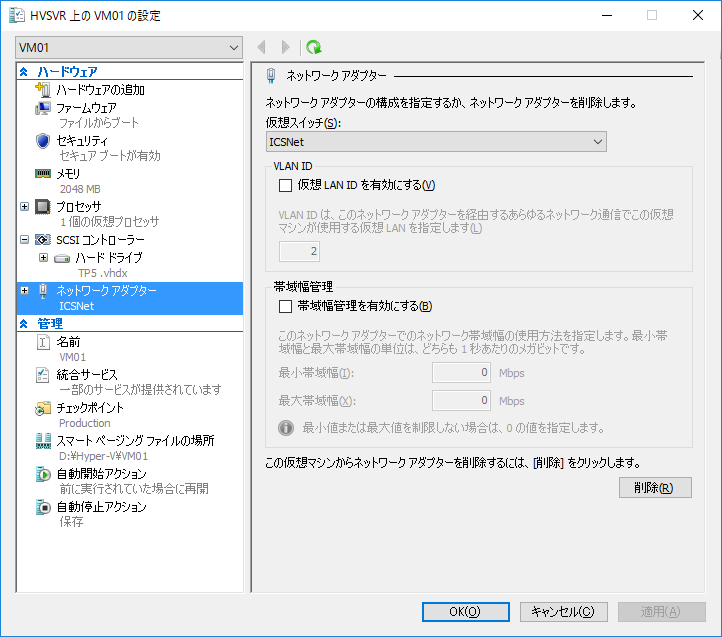This screenshot has width=722, height=637.
Task: Close the settings window
Action: click(698, 15)
